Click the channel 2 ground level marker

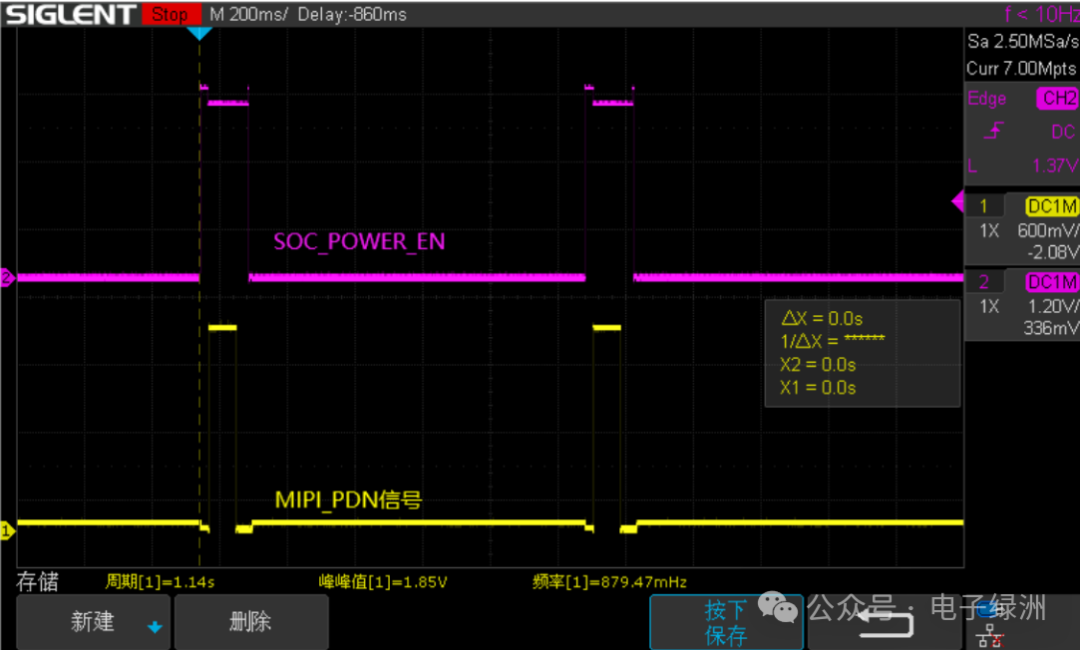point(7,277)
